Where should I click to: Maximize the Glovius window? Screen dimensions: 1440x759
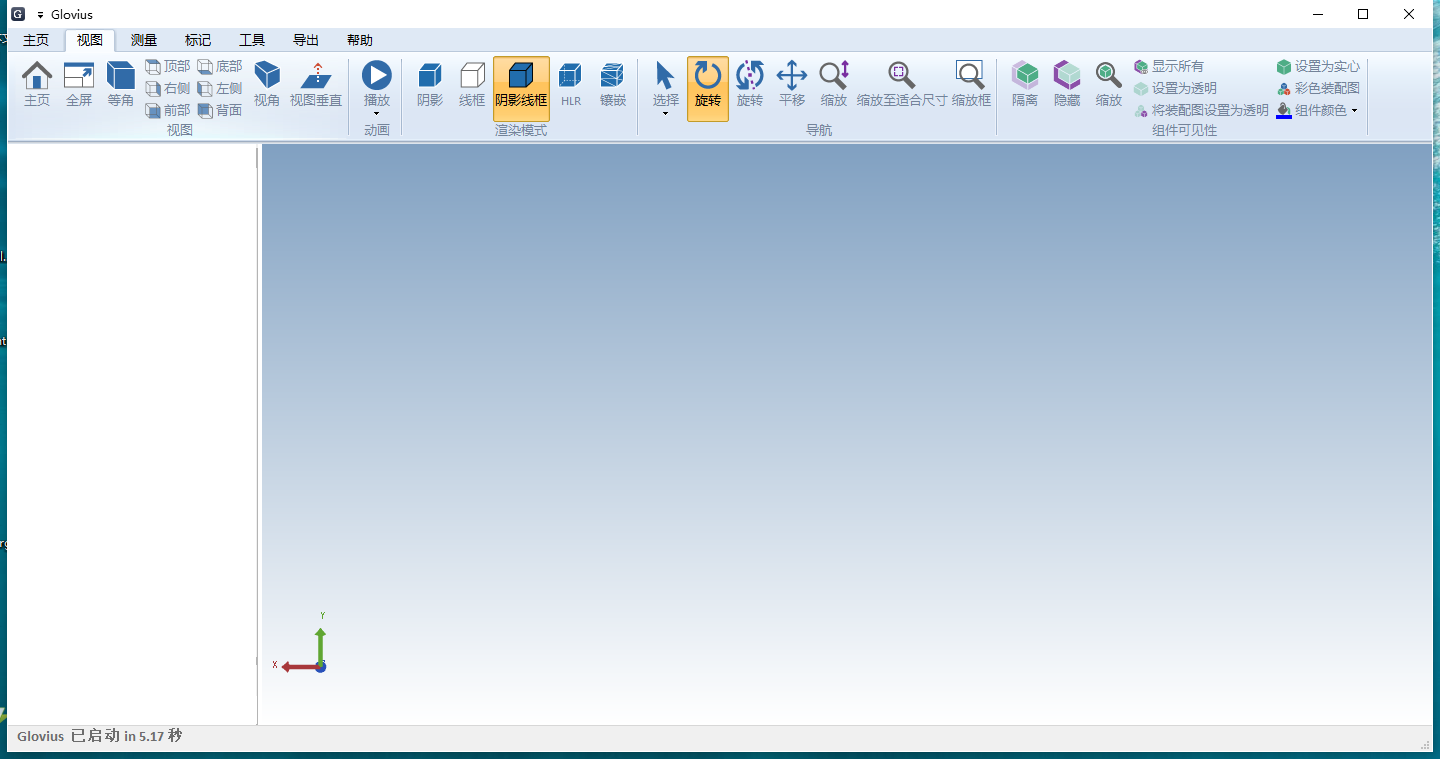(x=1363, y=14)
